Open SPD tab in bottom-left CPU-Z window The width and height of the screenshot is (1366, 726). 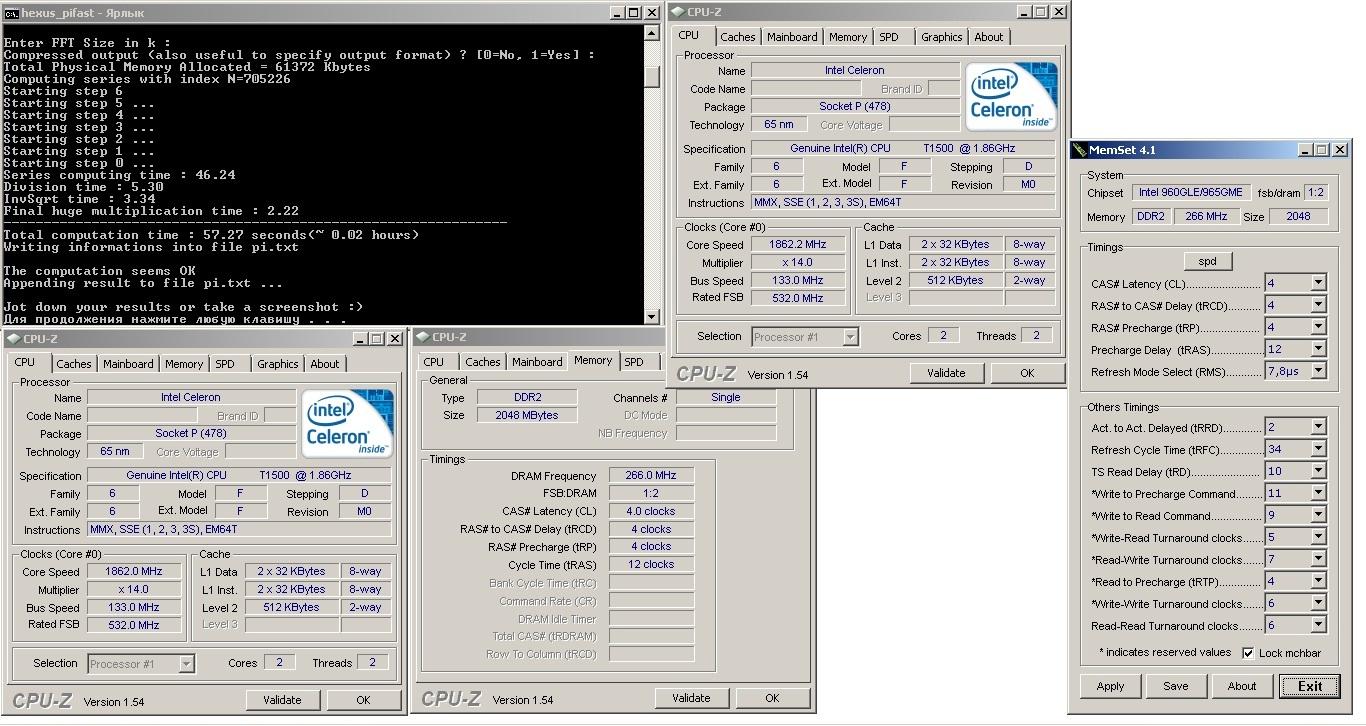pyautogui.click(x=225, y=364)
